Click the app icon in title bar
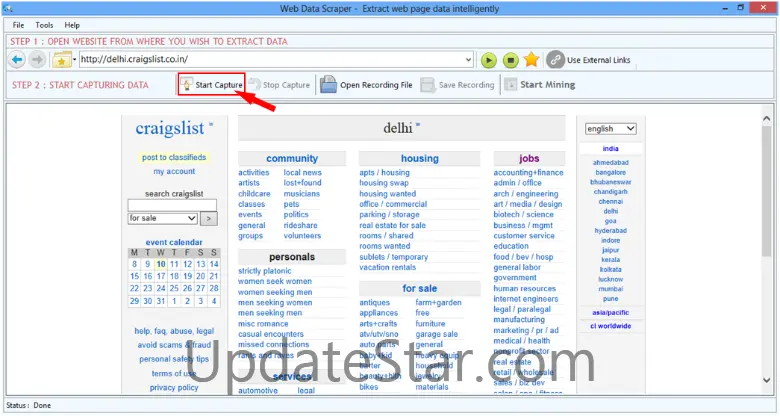Screen dimensions: 780x416 coord(7,8)
